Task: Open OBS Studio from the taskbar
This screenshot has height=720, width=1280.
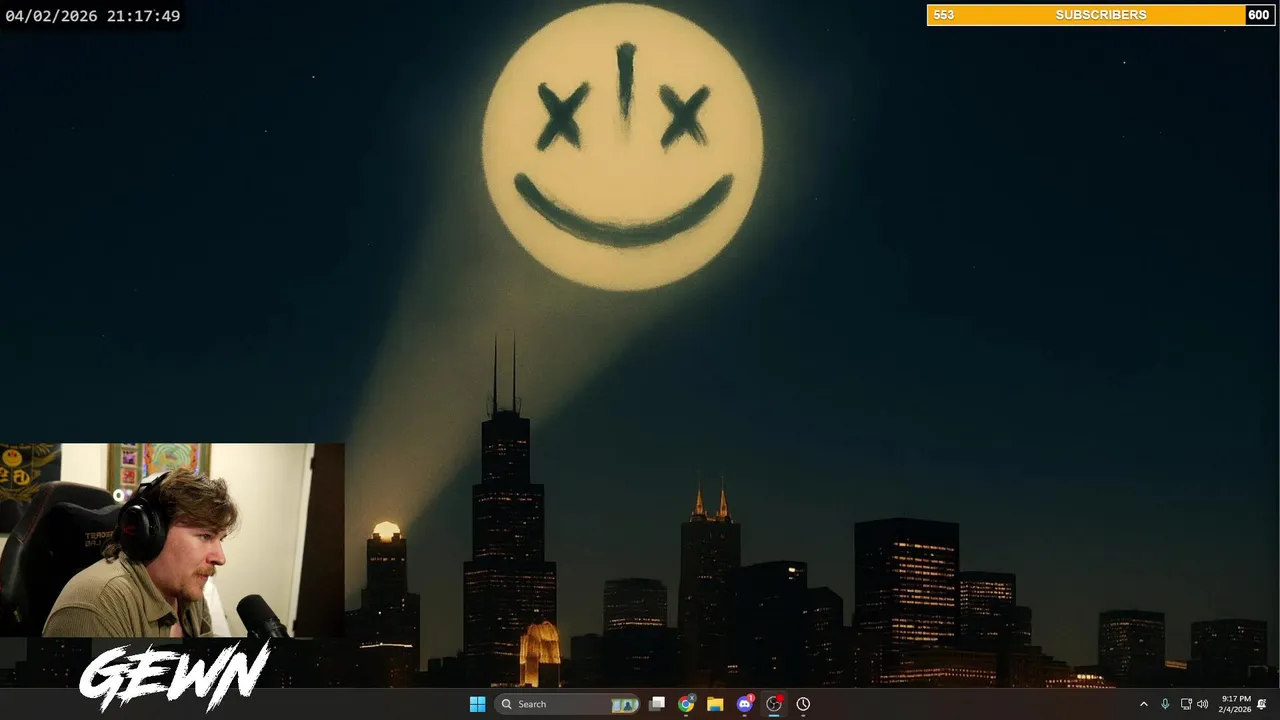Action: coord(773,704)
